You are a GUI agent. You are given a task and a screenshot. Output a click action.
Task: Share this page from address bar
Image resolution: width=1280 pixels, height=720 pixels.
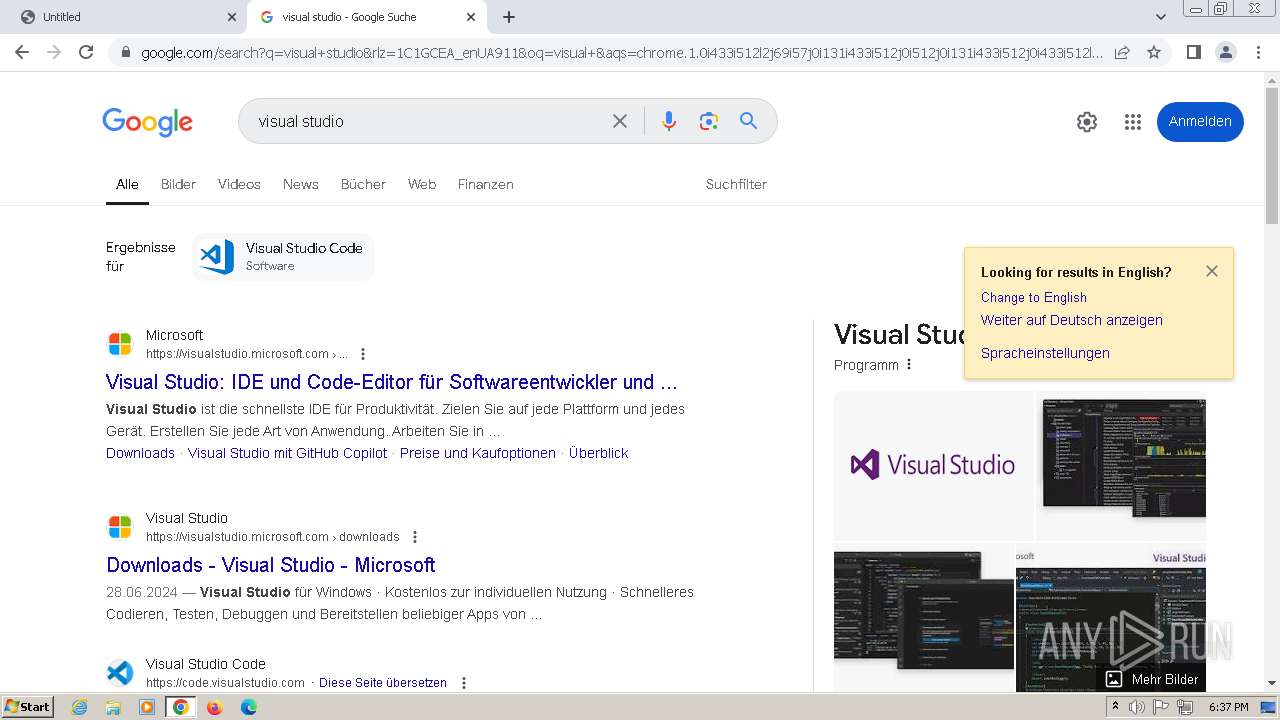click(x=1122, y=52)
